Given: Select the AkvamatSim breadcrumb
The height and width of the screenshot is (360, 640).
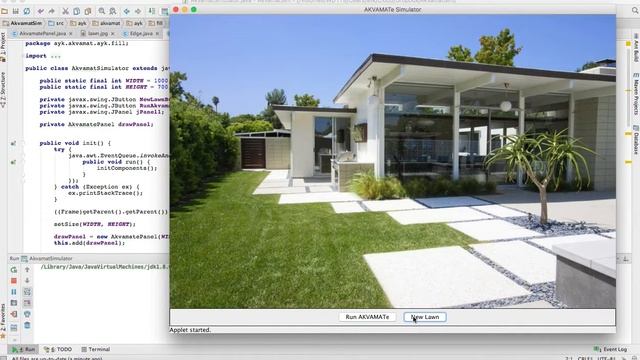Looking at the screenshot, I should (x=23, y=23).
